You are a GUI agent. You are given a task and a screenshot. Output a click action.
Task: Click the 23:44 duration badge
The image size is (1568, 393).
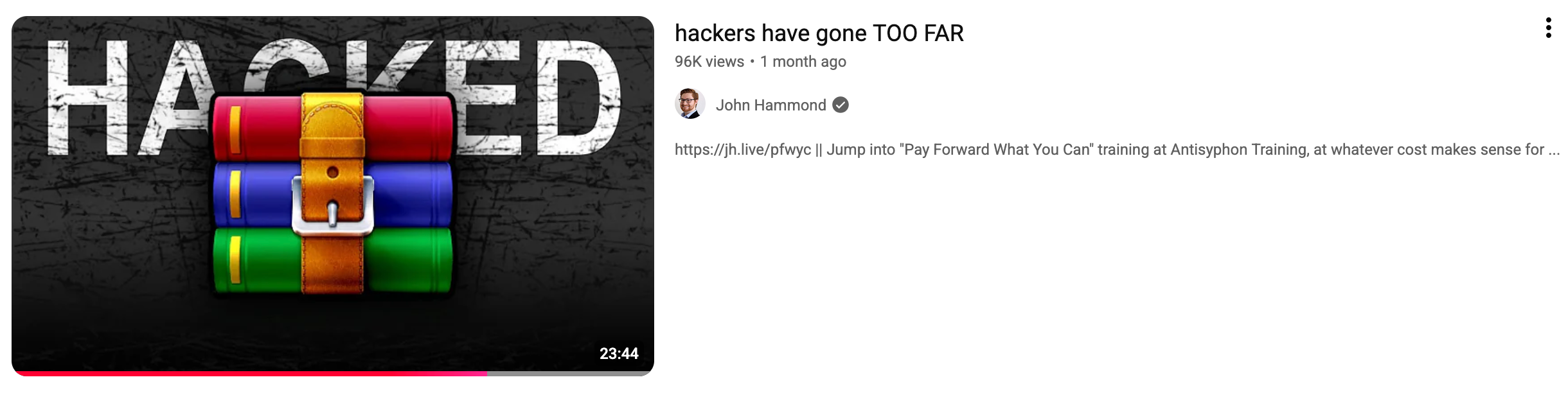click(619, 353)
